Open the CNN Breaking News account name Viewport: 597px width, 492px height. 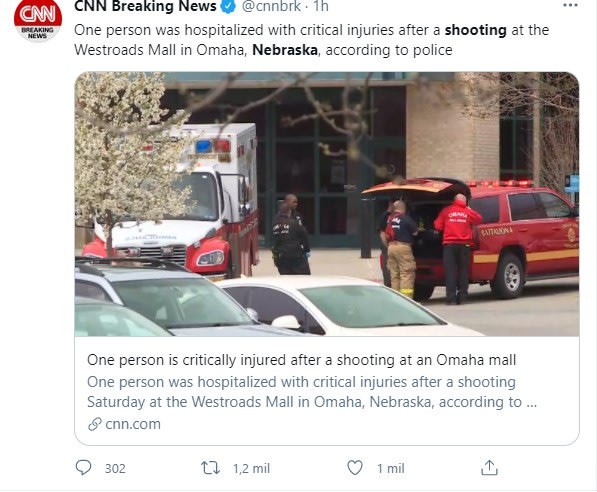pos(145,6)
